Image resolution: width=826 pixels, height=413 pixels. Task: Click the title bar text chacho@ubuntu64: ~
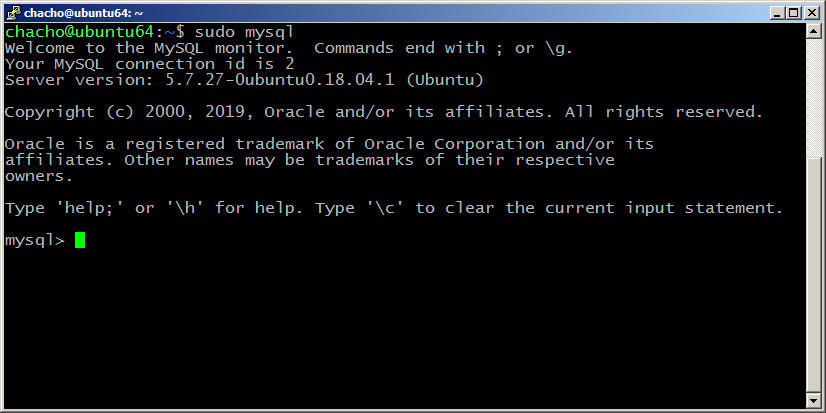[x=83, y=13]
